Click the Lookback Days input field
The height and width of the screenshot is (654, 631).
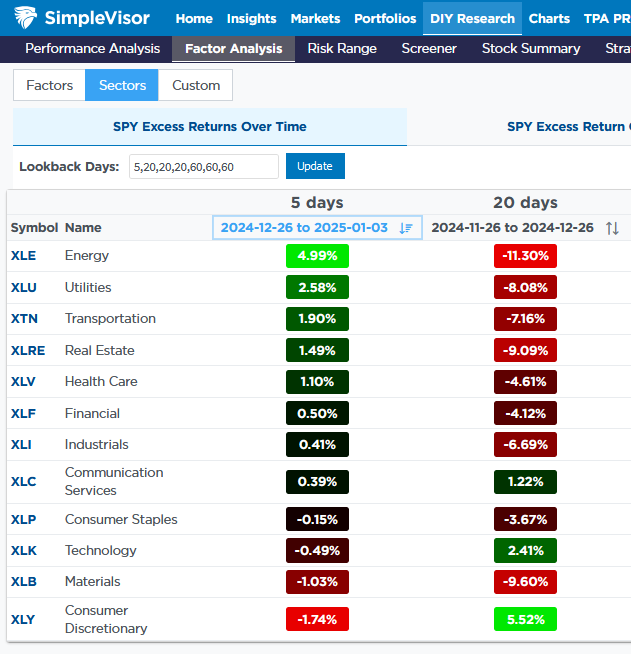[204, 166]
